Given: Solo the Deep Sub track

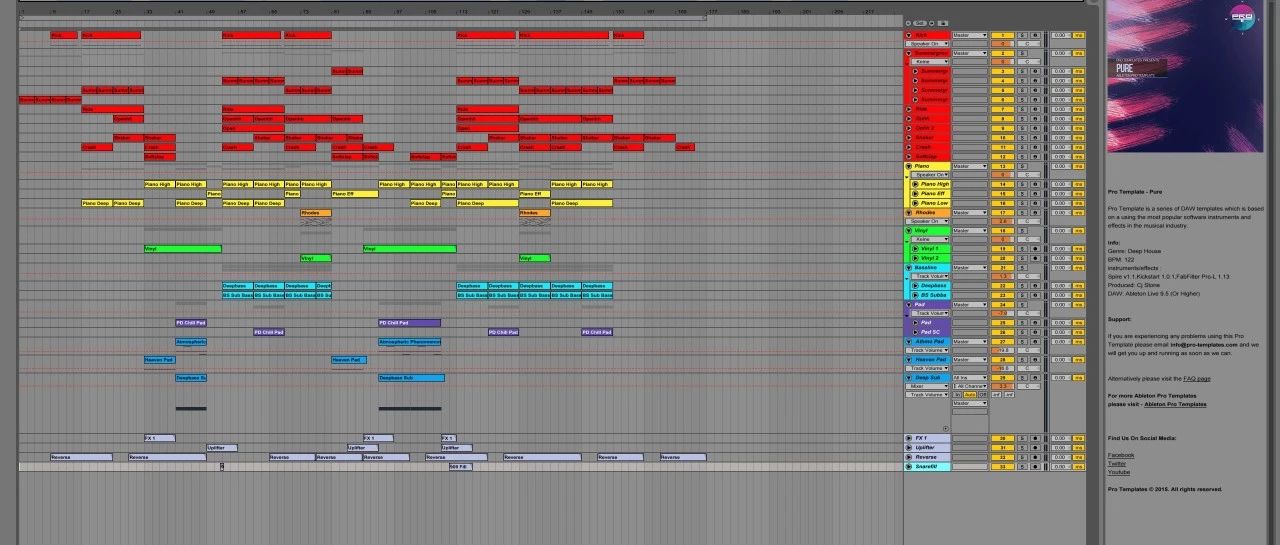Looking at the screenshot, I should pos(1022,378).
